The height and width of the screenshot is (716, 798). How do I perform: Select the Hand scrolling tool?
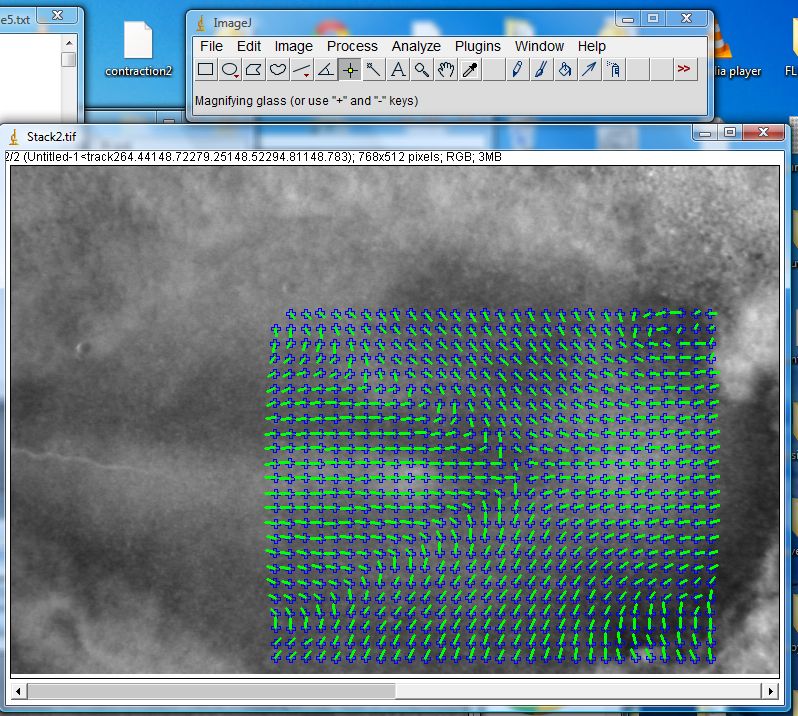point(446,69)
